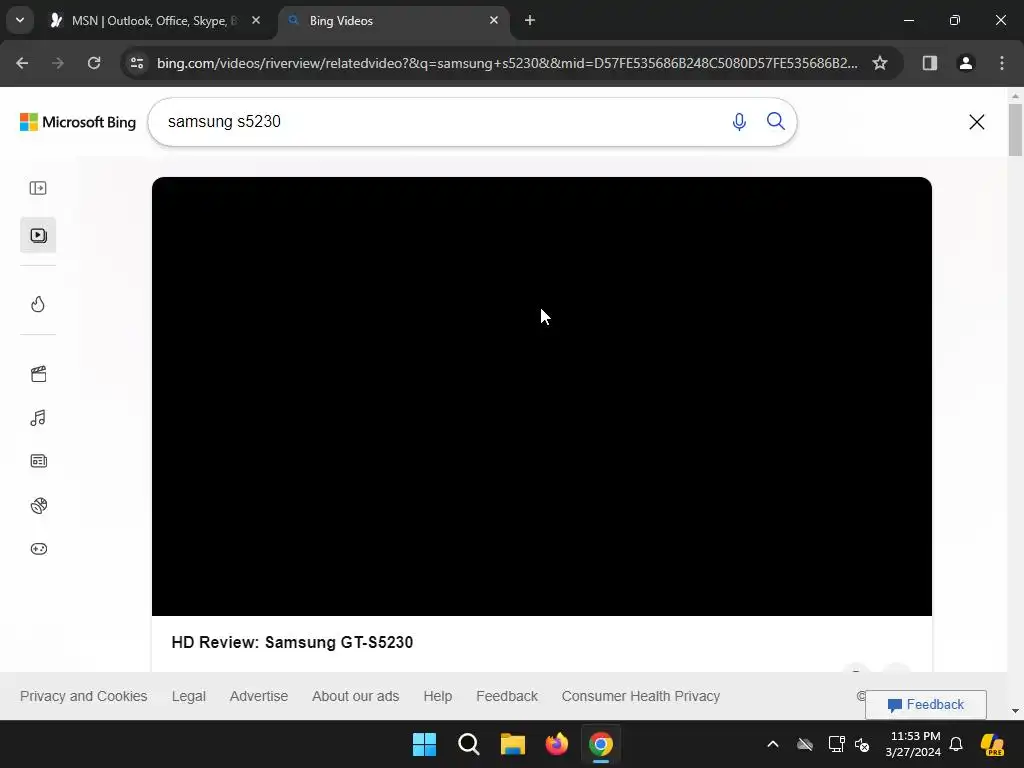Open the network status tray icon
Viewport: 1024px width, 768px height.
pyautogui.click(x=836, y=744)
